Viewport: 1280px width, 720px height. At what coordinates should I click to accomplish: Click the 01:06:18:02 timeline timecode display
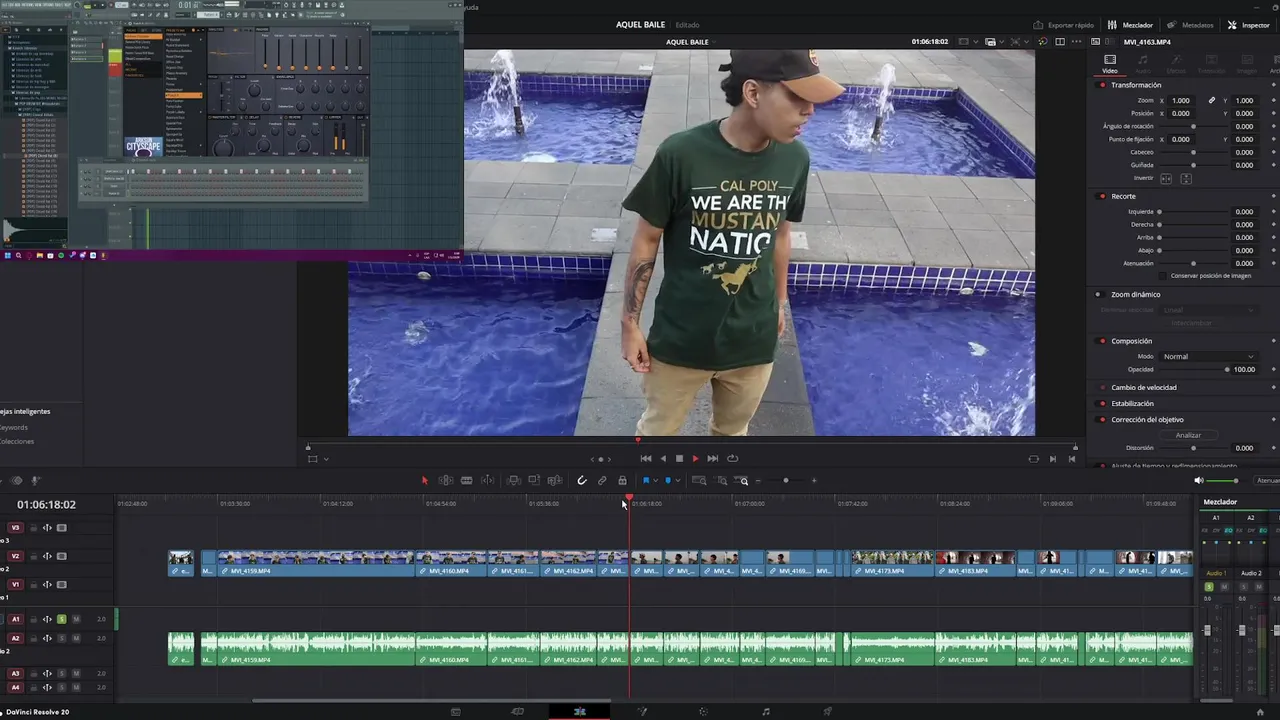click(x=46, y=505)
